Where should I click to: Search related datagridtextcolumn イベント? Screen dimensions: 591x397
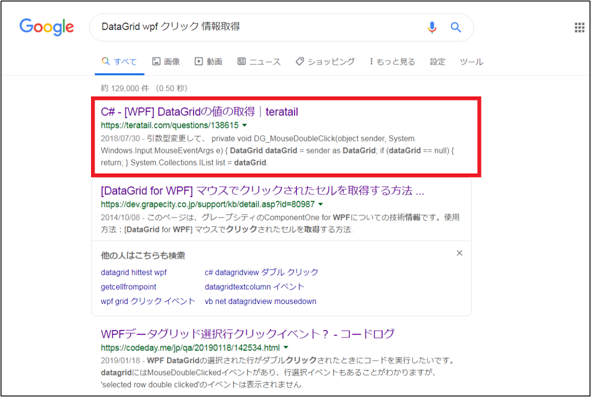[254, 287]
